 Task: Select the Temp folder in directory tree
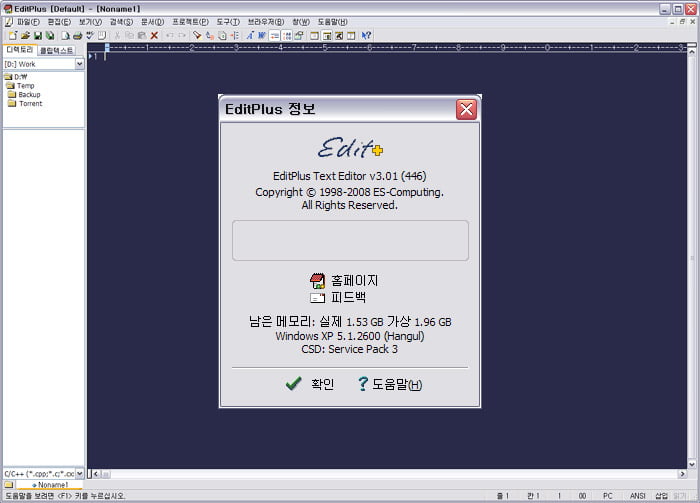point(25,86)
